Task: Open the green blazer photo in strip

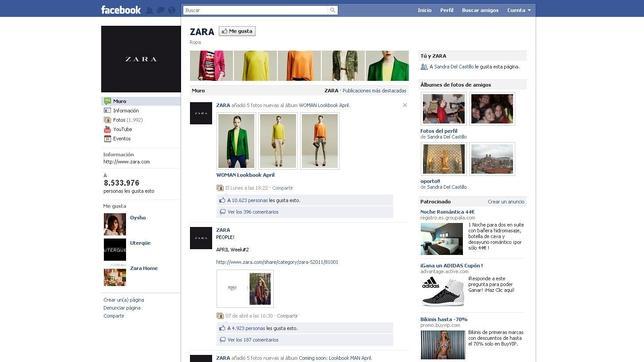Action: click(387, 66)
